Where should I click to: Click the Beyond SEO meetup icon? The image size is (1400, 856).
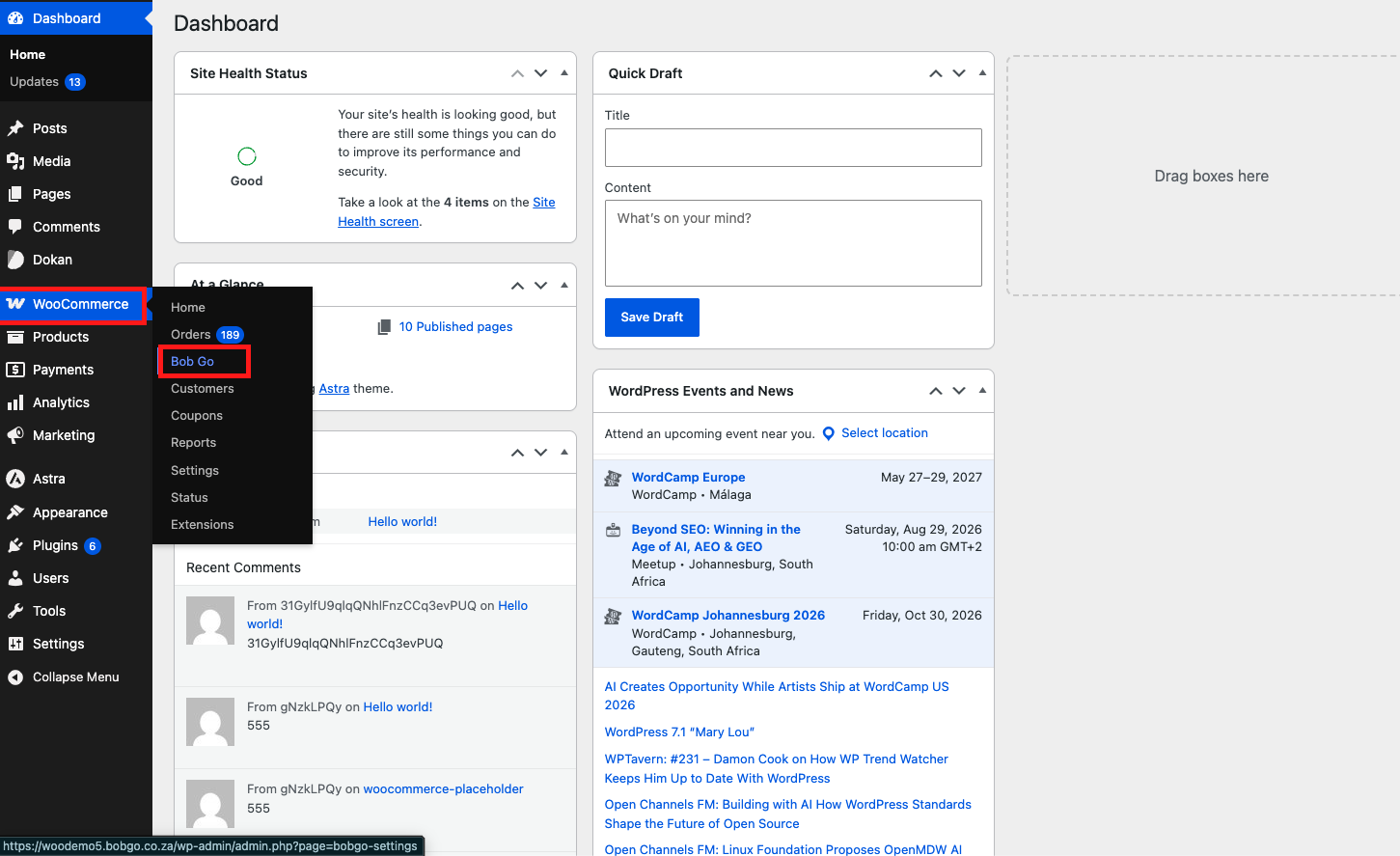tap(613, 530)
